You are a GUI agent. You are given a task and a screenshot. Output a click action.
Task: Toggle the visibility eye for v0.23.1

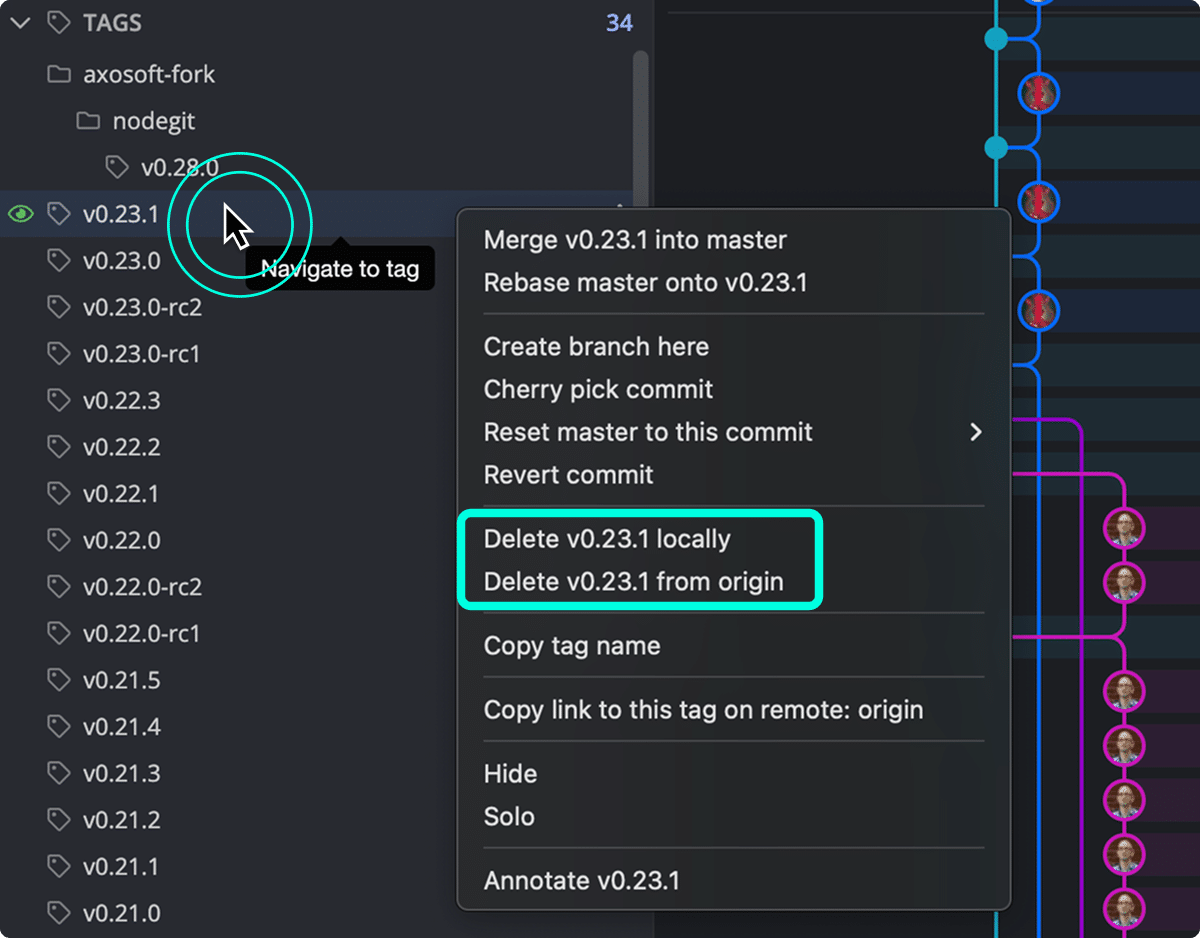click(20, 213)
